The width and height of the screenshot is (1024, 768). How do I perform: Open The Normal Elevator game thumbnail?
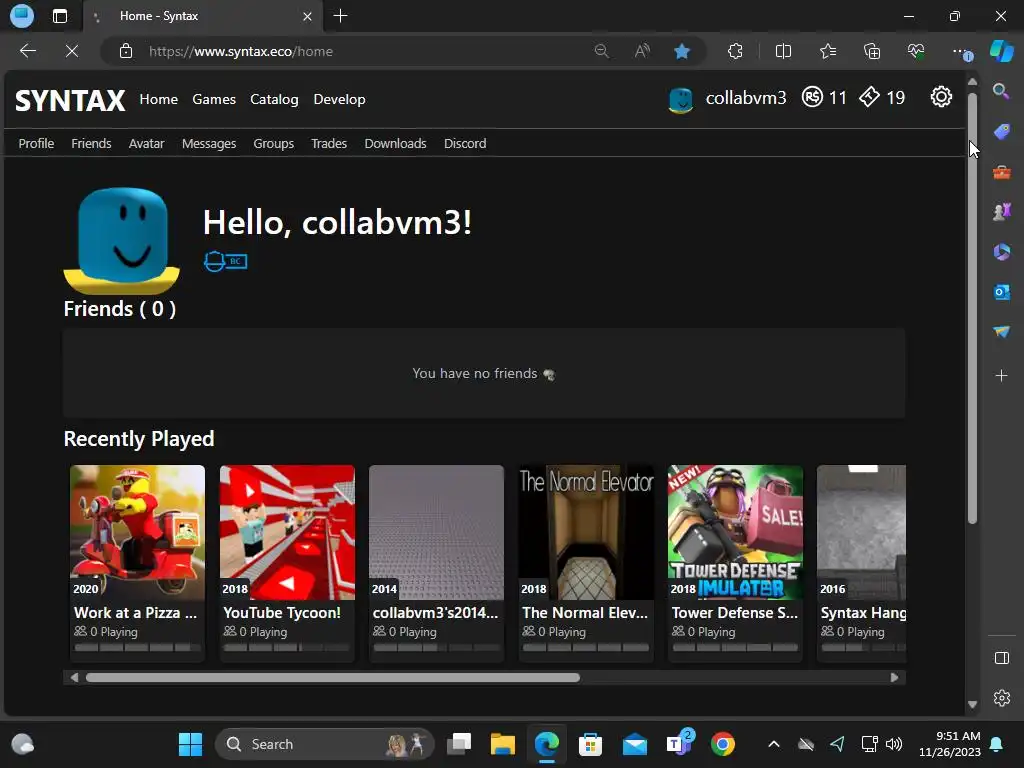[x=586, y=532]
